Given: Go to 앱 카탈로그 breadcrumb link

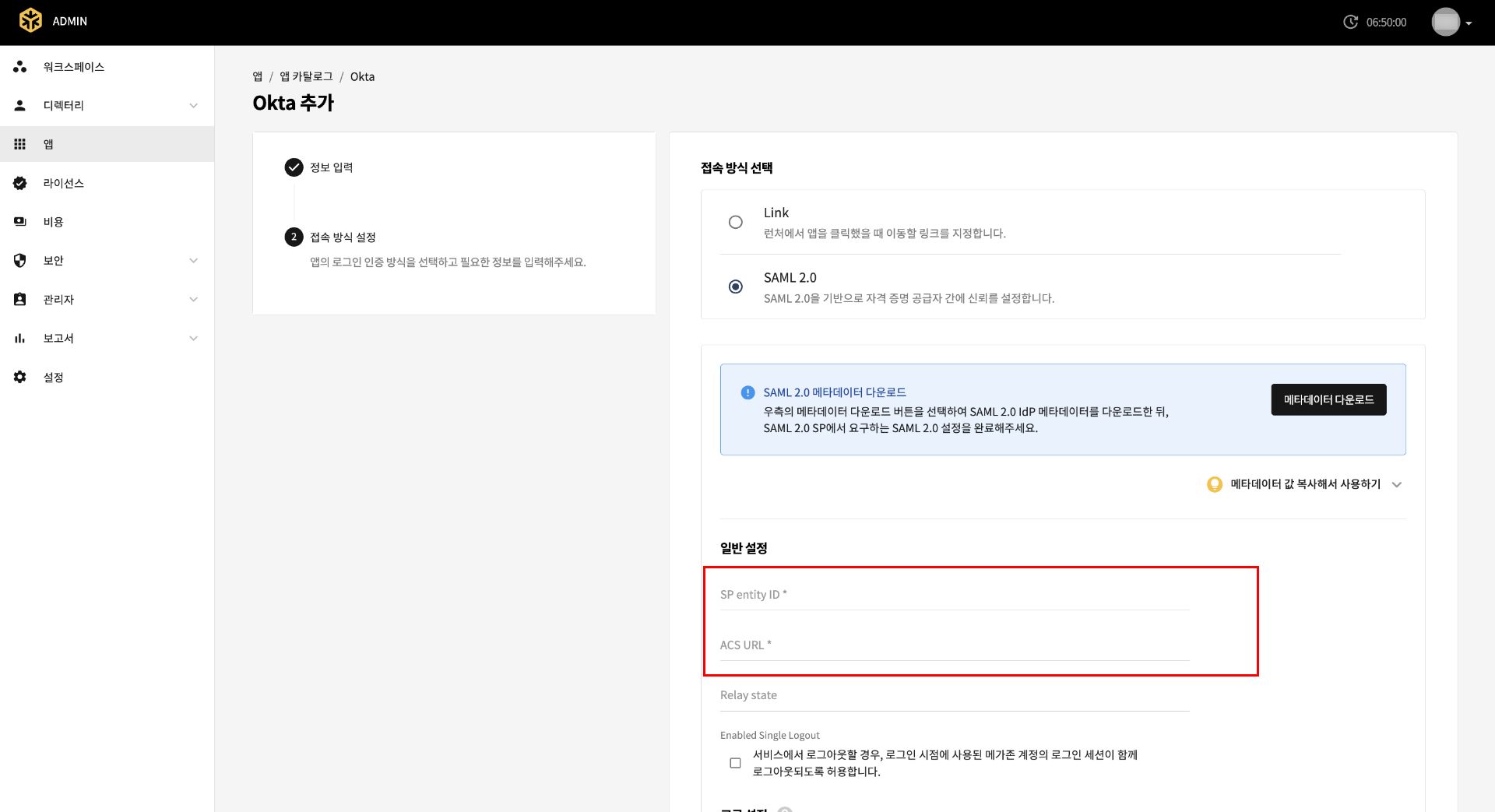Looking at the screenshot, I should [x=306, y=76].
